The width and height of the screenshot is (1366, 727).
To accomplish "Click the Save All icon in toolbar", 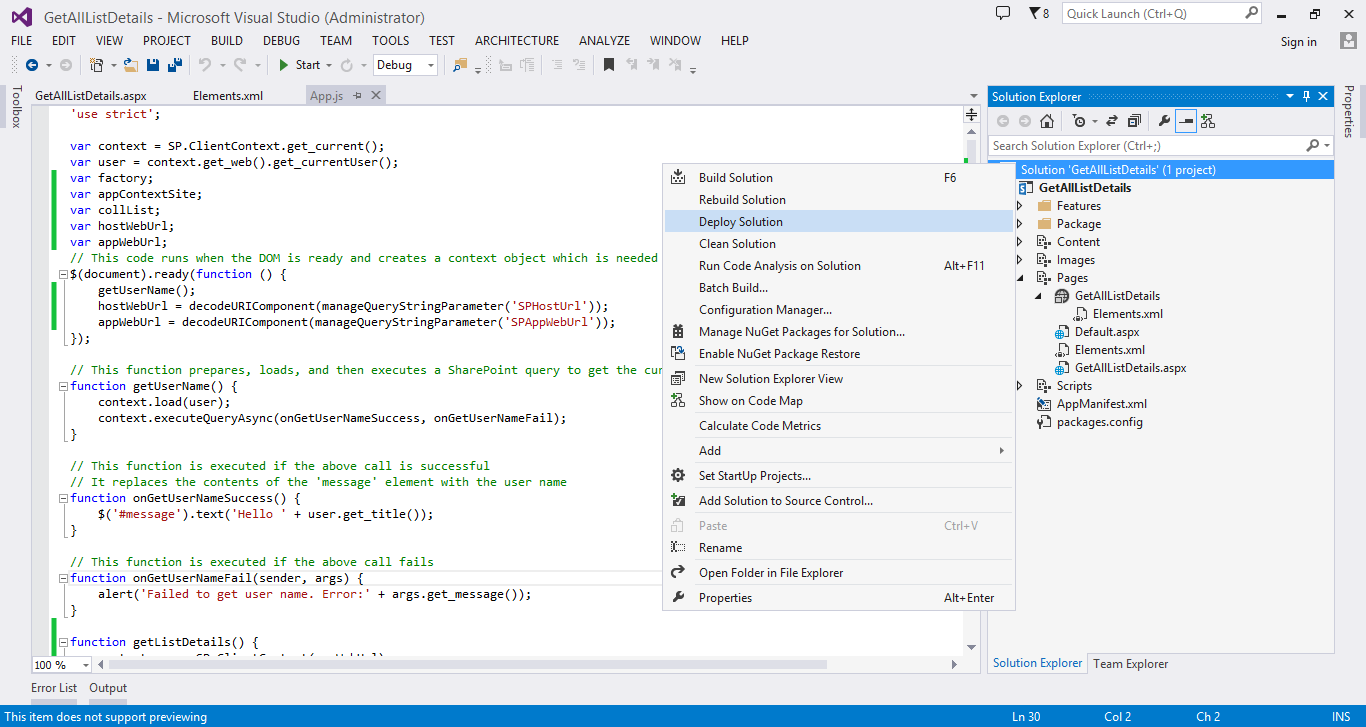I will tap(175, 65).
